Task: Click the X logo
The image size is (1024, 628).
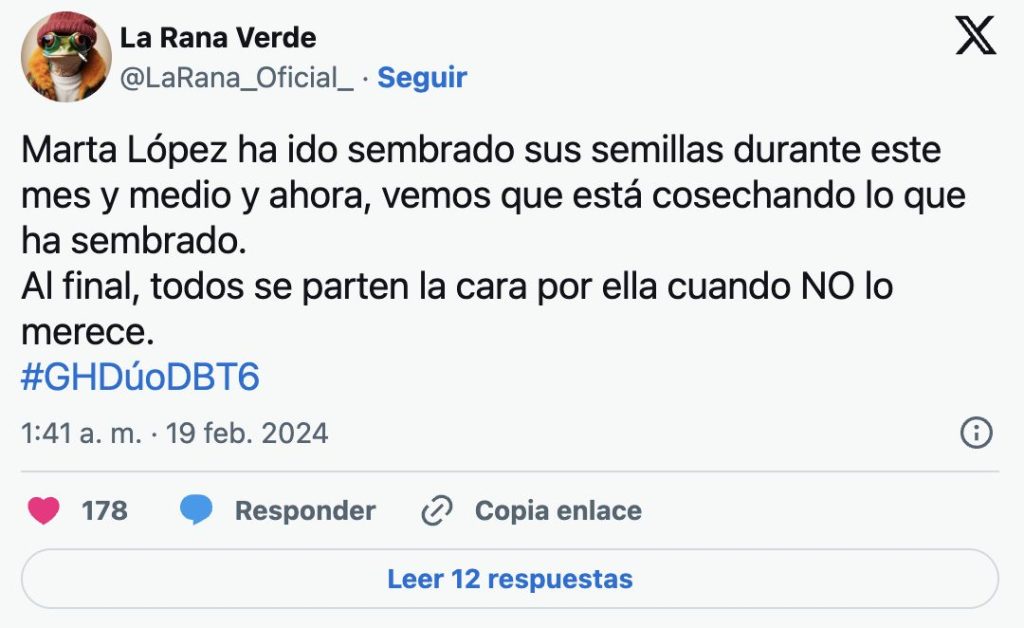Action: [975, 37]
